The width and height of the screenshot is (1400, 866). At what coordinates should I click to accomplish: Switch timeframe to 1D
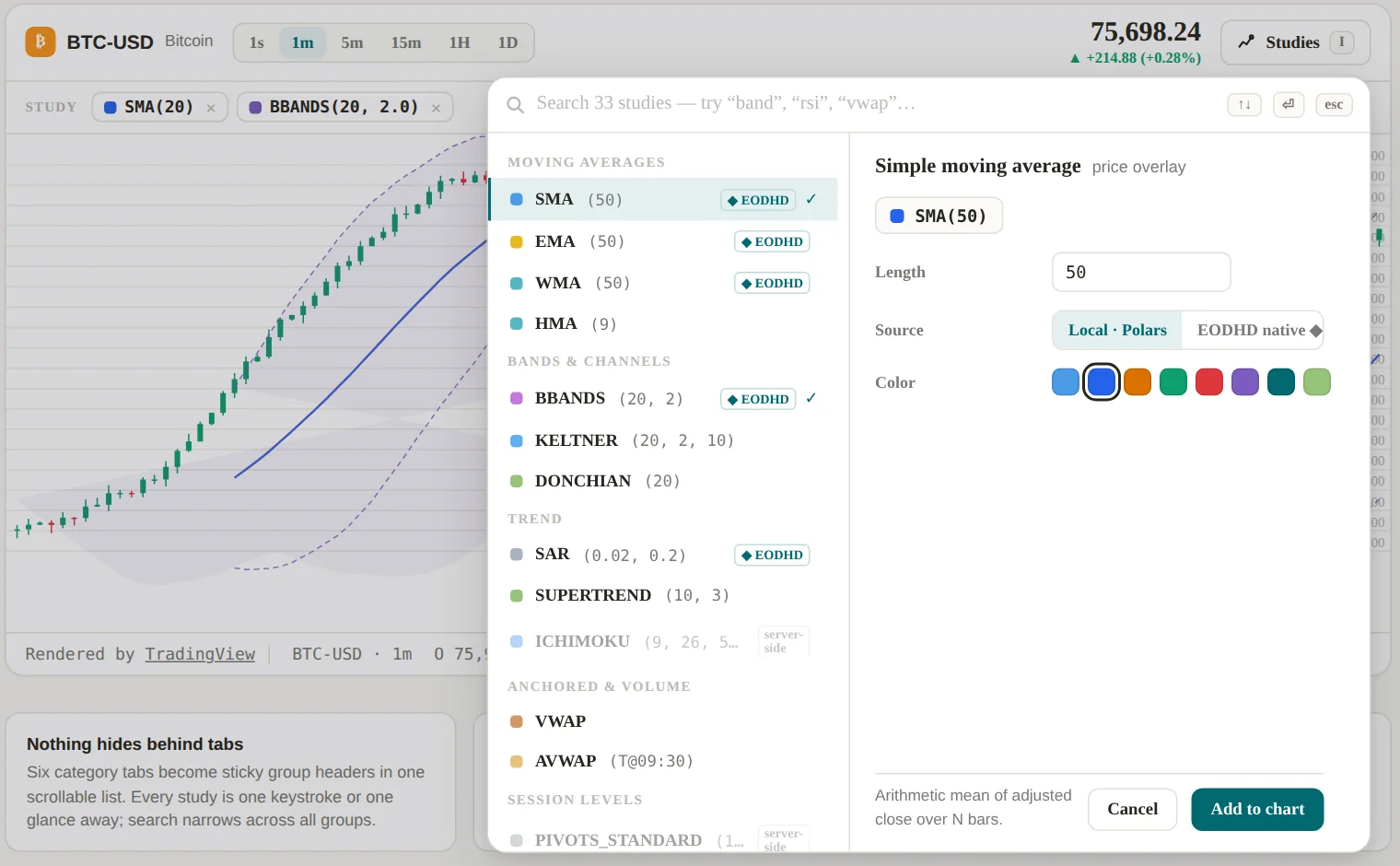click(x=507, y=43)
